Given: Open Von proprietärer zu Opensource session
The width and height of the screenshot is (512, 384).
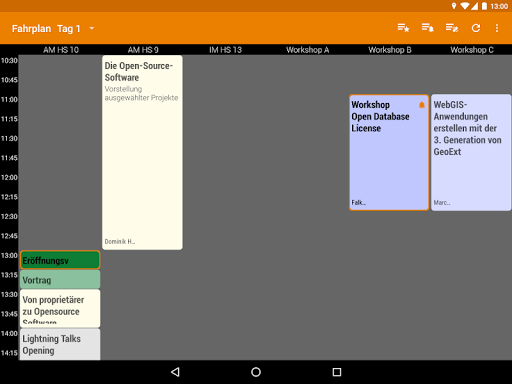Looking at the screenshot, I should [60, 308].
